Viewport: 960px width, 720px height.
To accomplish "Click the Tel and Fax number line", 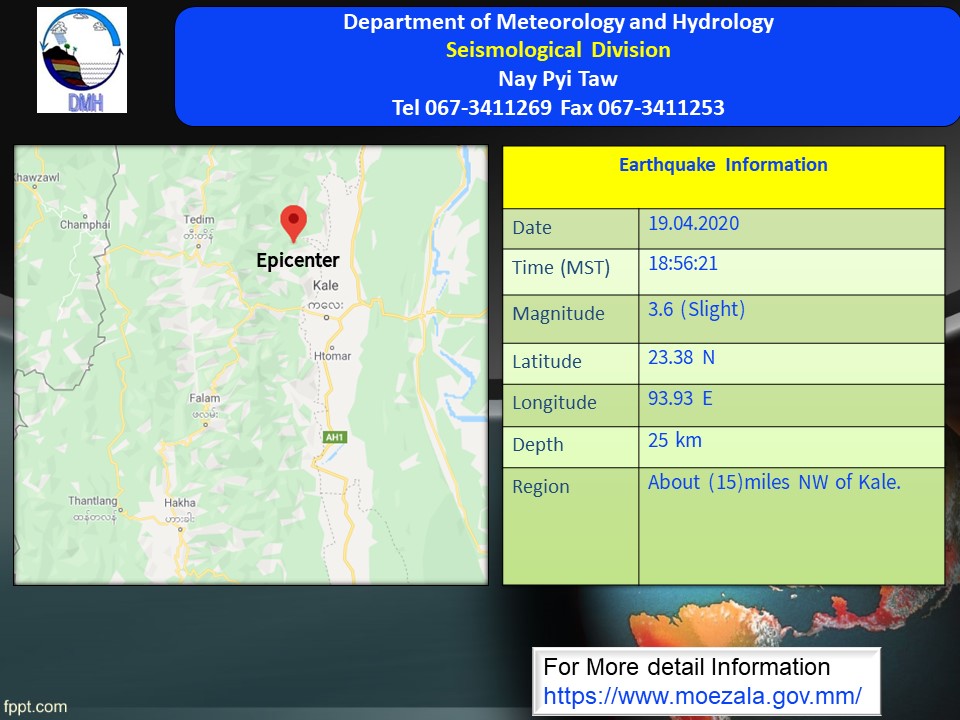I will [x=558, y=108].
